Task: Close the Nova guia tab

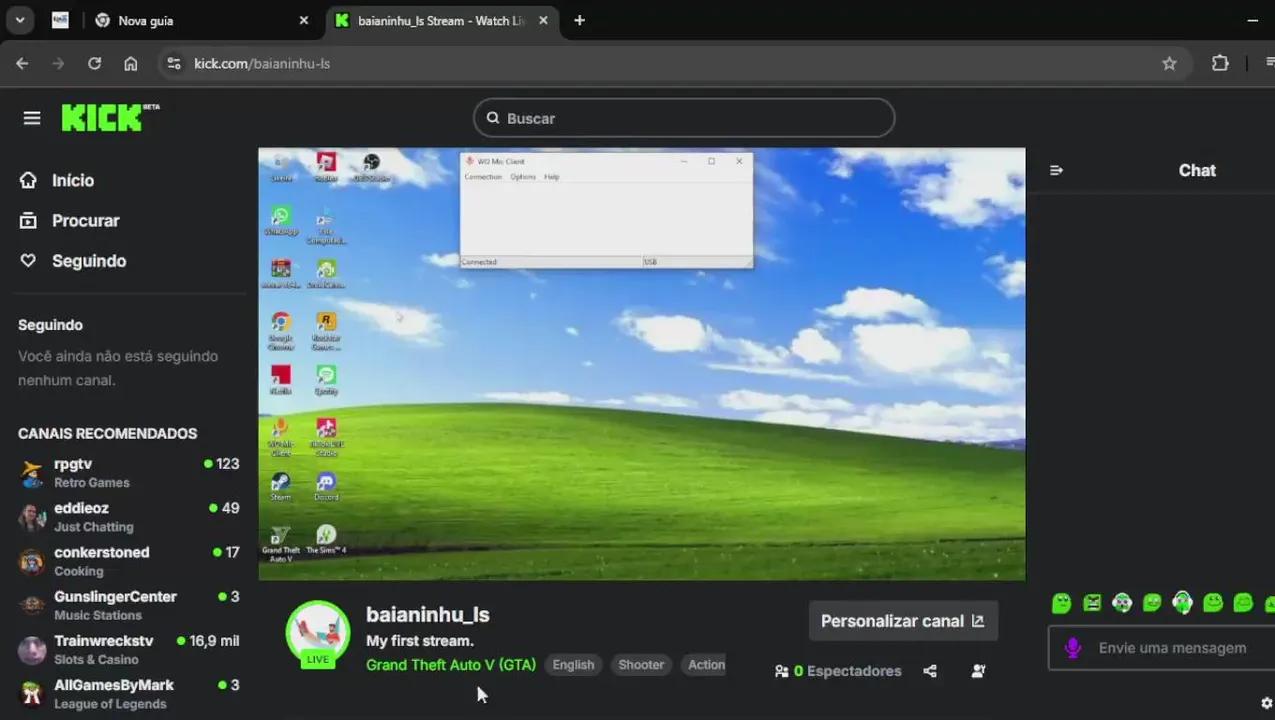Action: coord(304,20)
